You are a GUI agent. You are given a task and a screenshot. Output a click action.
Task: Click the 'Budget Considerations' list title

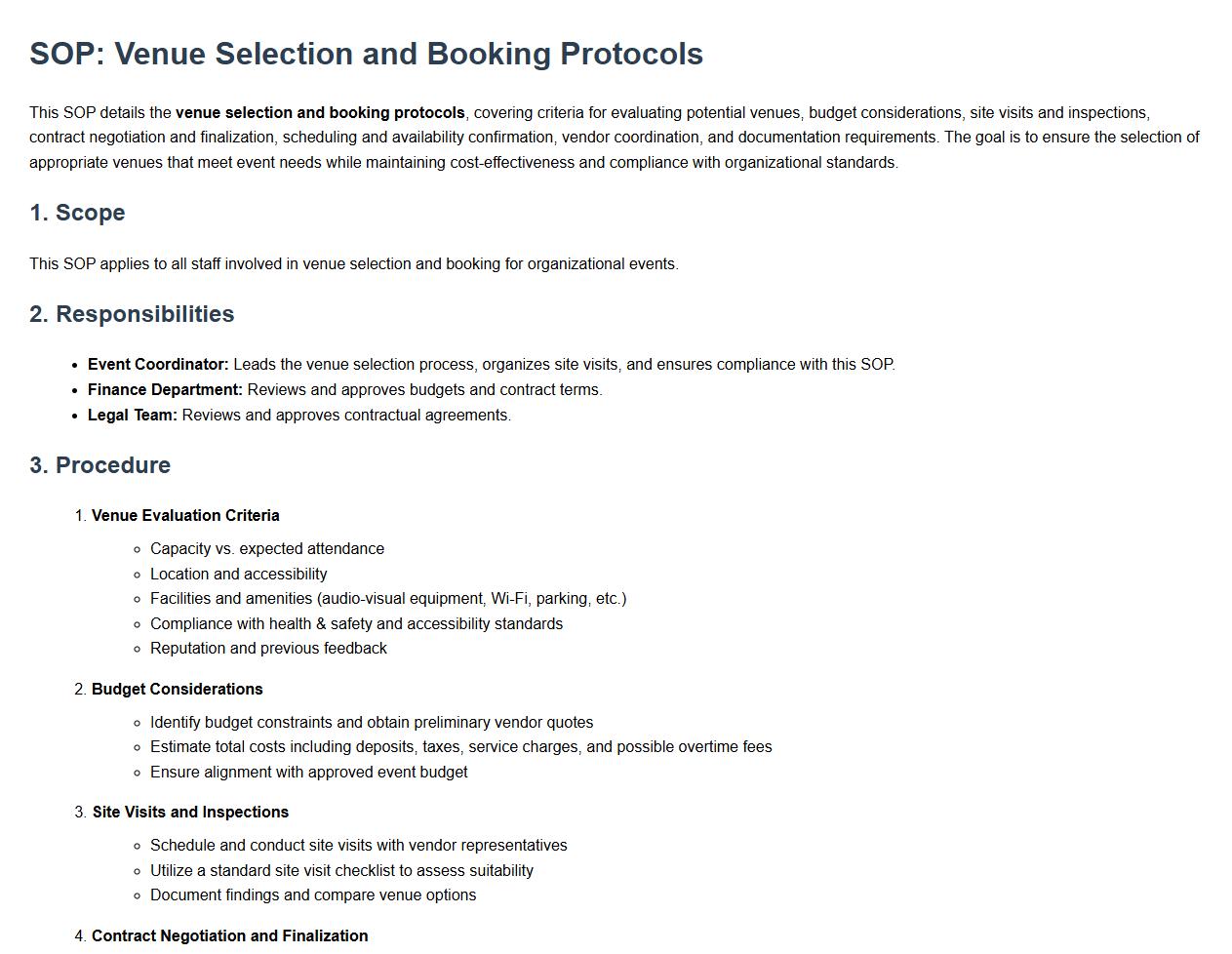[x=178, y=690]
